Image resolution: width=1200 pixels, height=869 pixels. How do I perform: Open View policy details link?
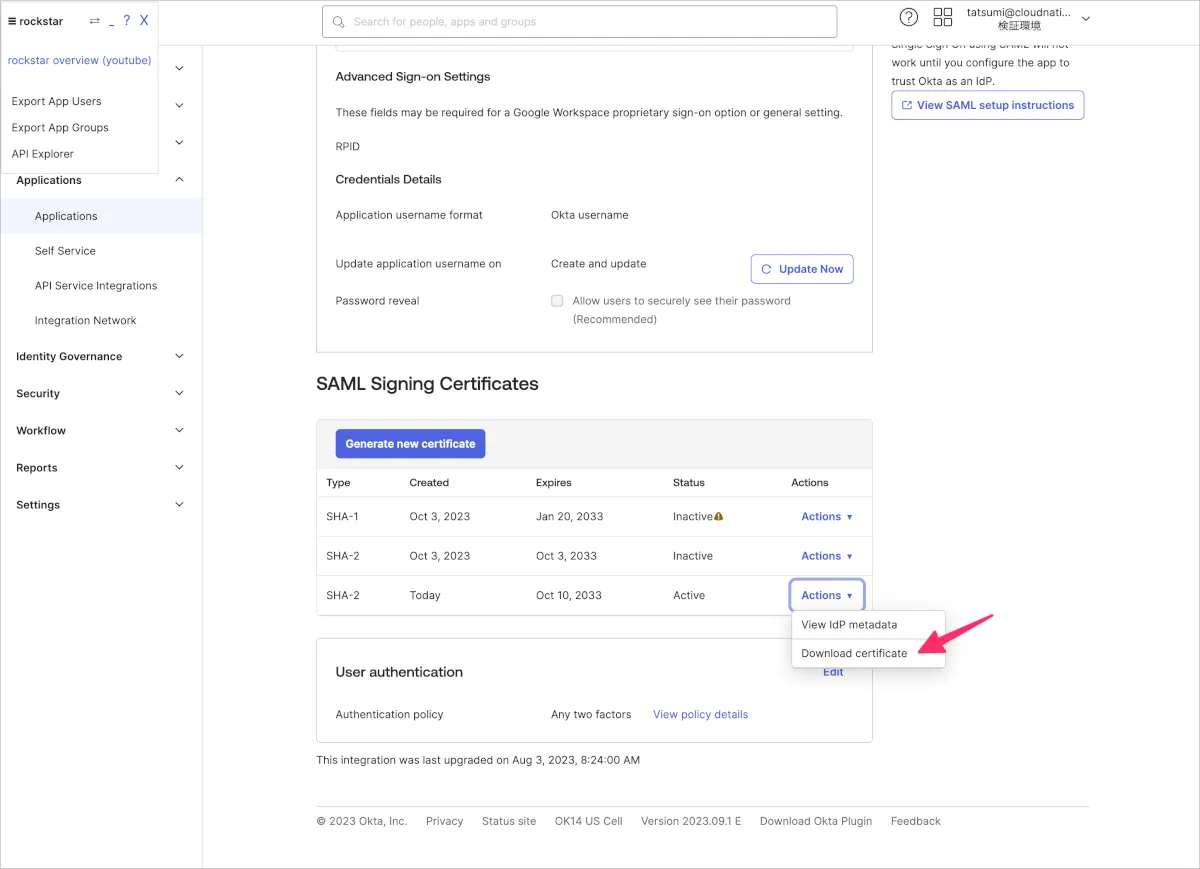pyautogui.click(x=700, y=715)
